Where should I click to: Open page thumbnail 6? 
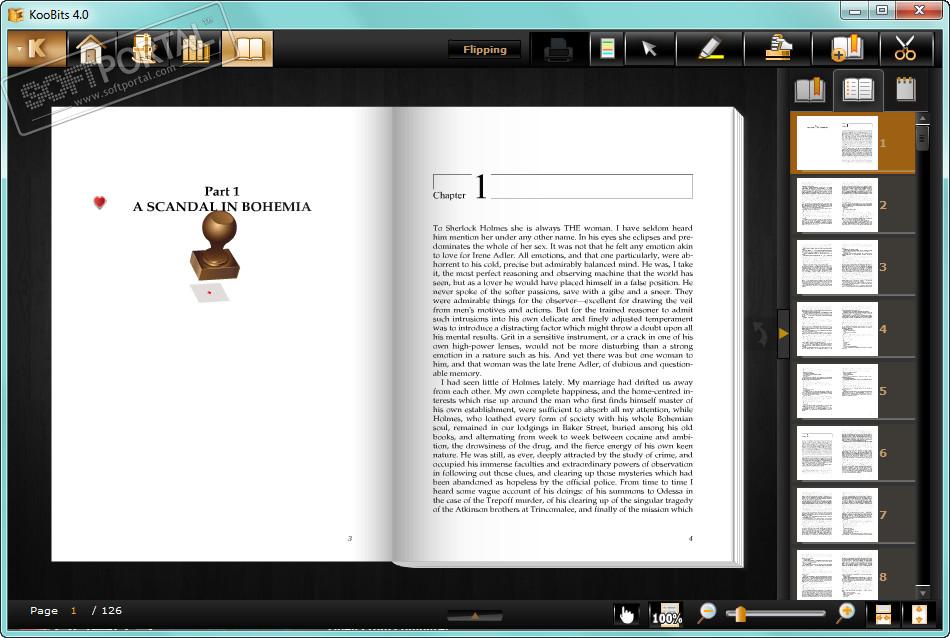(x=837, y=453)
